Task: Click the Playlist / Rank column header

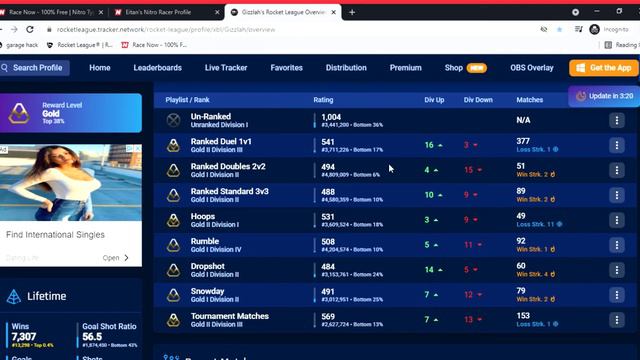Action: (187, 100)
